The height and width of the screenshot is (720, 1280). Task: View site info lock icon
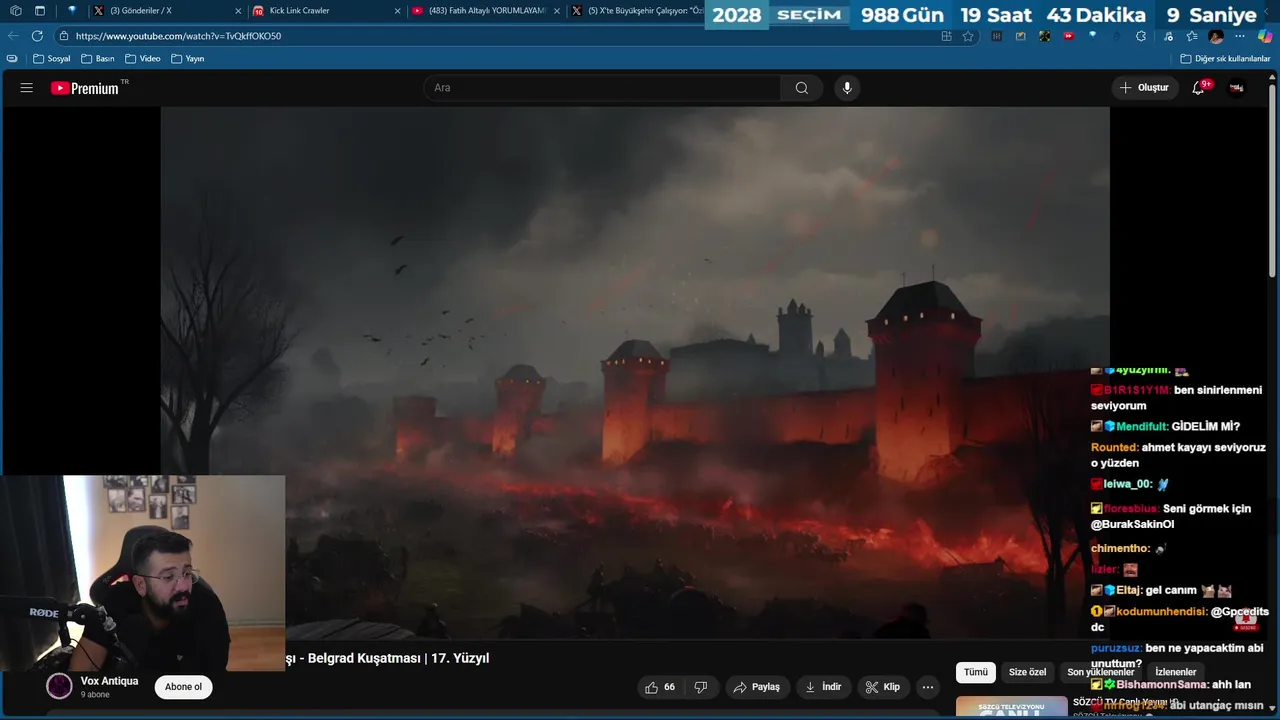click(64, 36)
